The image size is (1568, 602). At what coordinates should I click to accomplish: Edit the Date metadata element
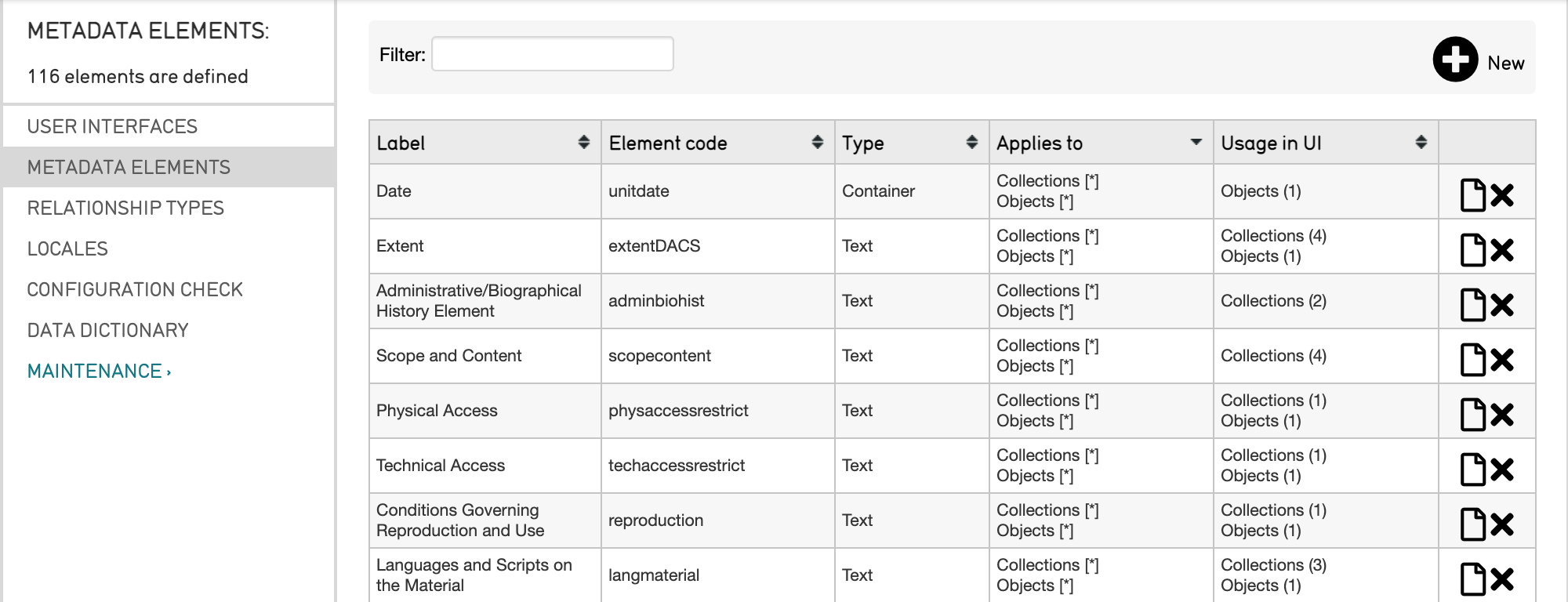point(1472,195)
